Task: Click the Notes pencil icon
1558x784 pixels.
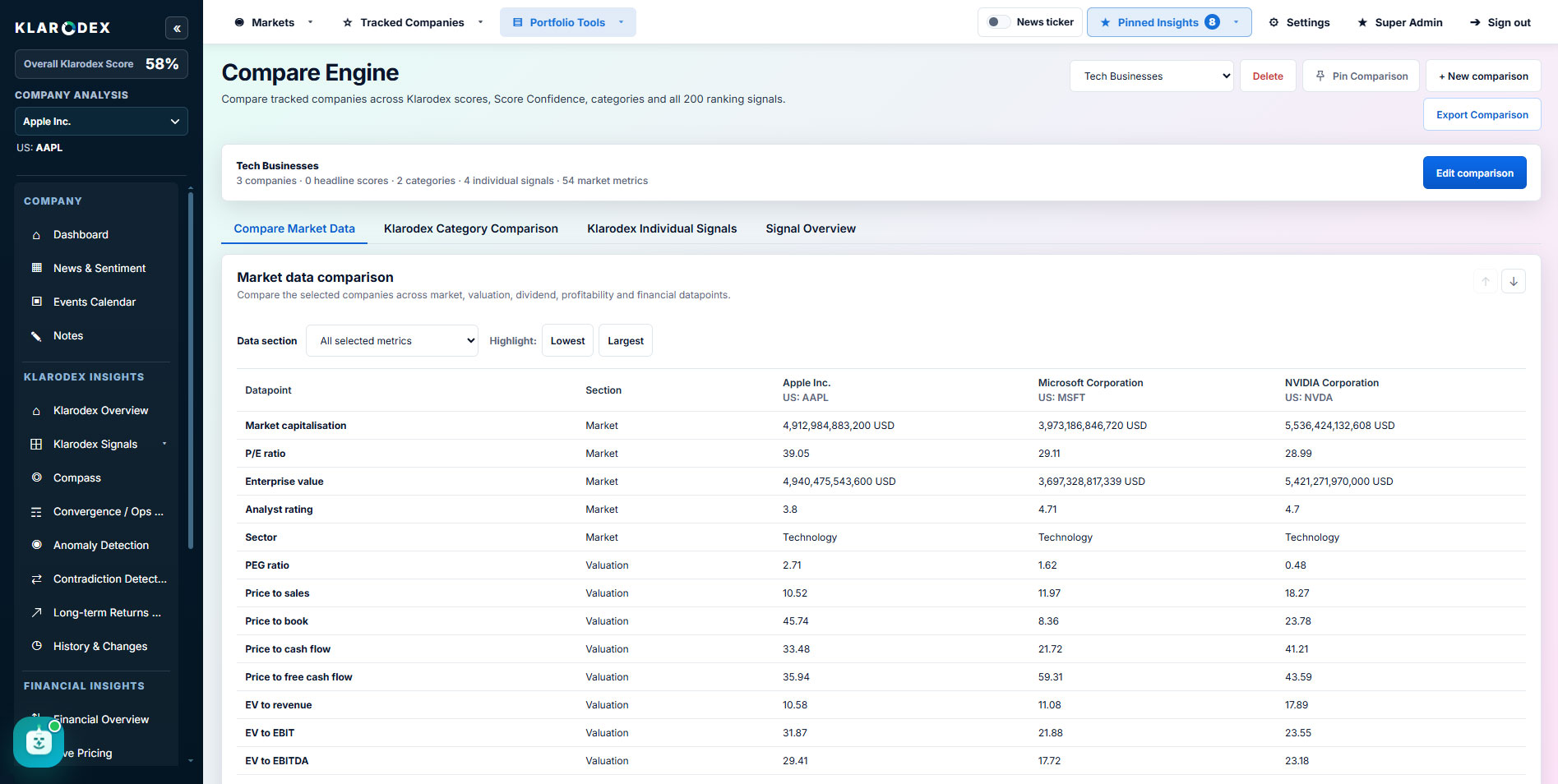Action: pyautogui.click(x=36, y=335)
